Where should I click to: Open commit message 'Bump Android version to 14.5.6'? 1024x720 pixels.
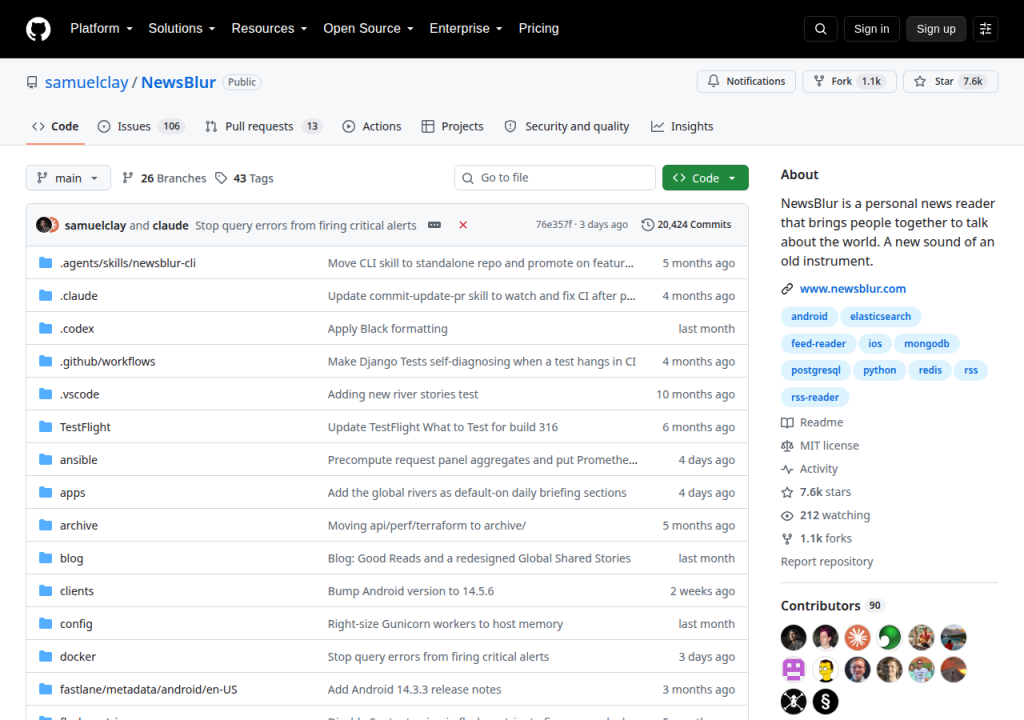411,591
